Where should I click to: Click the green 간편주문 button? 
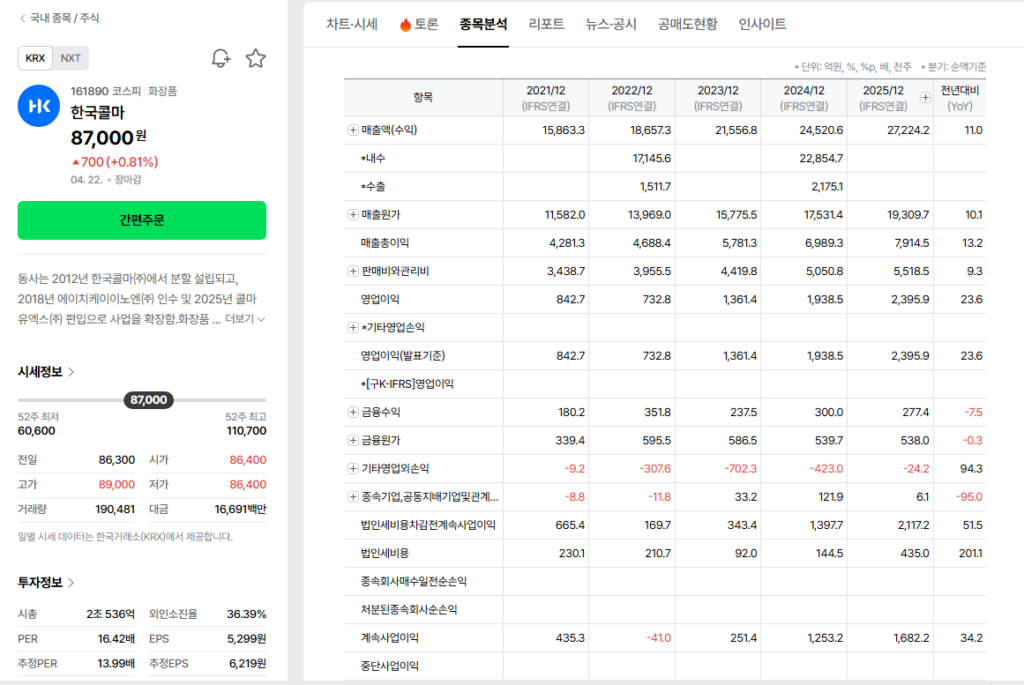tap(142, 220)
